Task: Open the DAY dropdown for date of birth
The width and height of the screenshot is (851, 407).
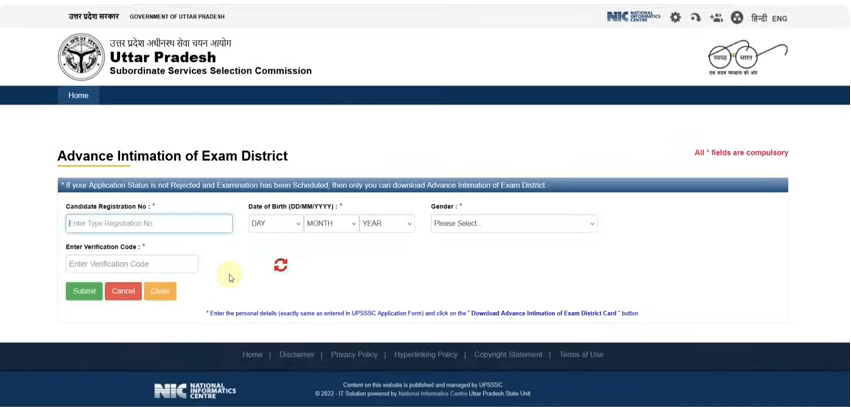Action: [275, 224]
